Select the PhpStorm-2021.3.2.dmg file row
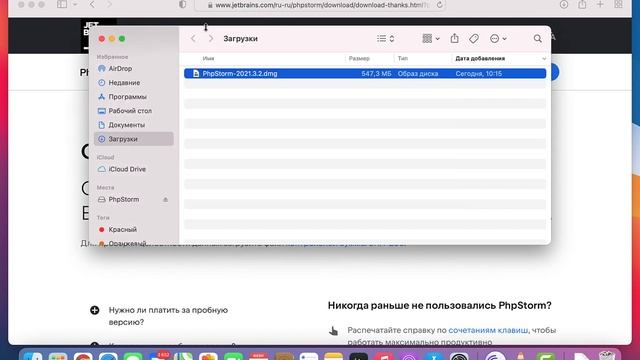This screenshot has height=360, width=640. 365,73
